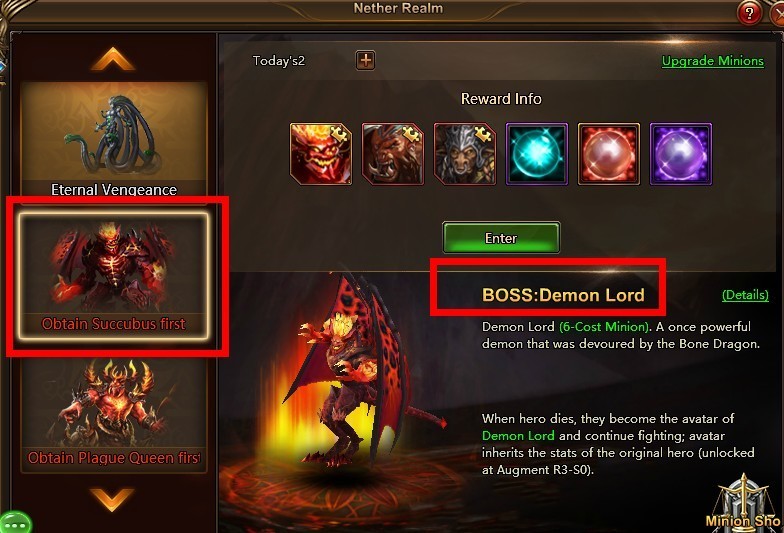Click the green chat bubble icon
The image size is (784, 533).
click(15, 524)
